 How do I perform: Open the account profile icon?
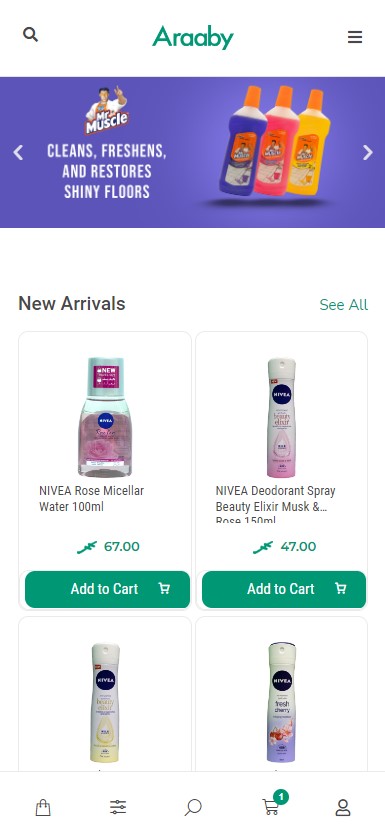click(343, 808)
